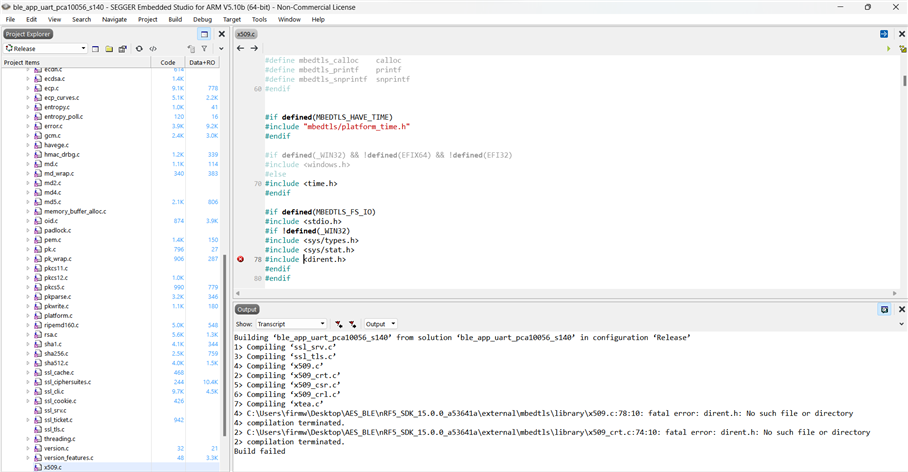Open the View menu
Viewport: 908px width, 472px height.
click(54, 19)
